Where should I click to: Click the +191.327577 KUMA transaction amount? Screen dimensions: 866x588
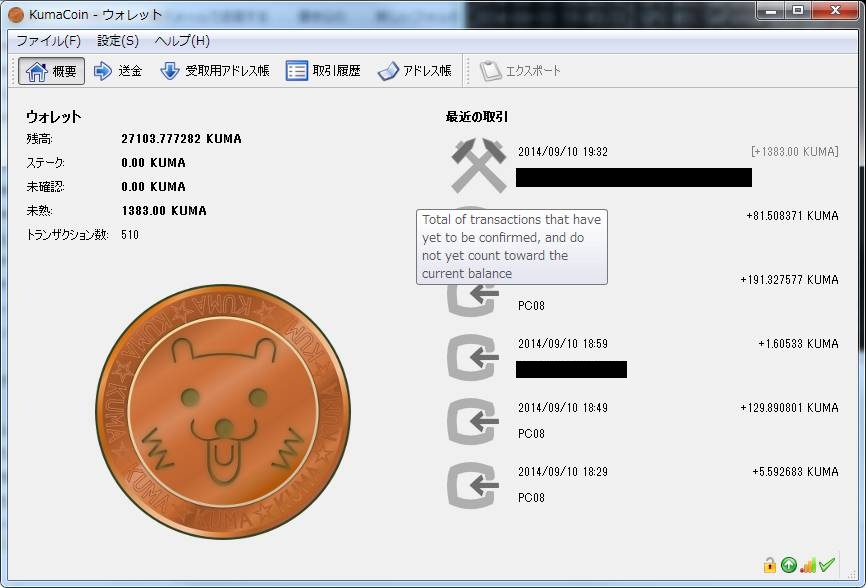click(789, 280)
